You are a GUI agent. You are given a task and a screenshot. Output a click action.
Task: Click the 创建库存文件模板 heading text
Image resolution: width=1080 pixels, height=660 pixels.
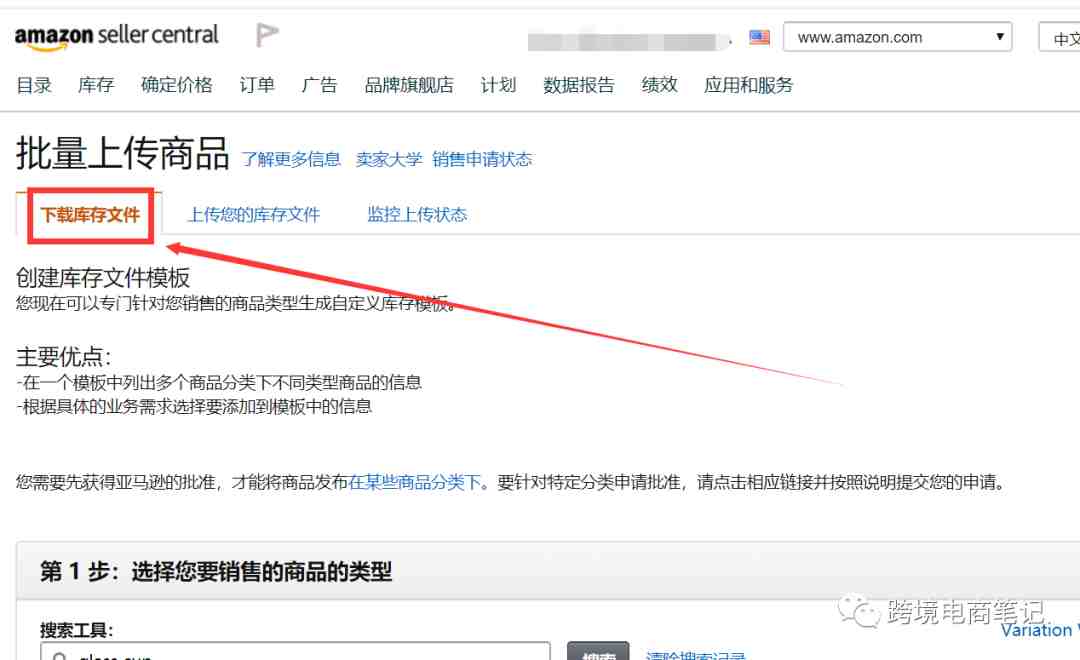(x=103, y=278)
